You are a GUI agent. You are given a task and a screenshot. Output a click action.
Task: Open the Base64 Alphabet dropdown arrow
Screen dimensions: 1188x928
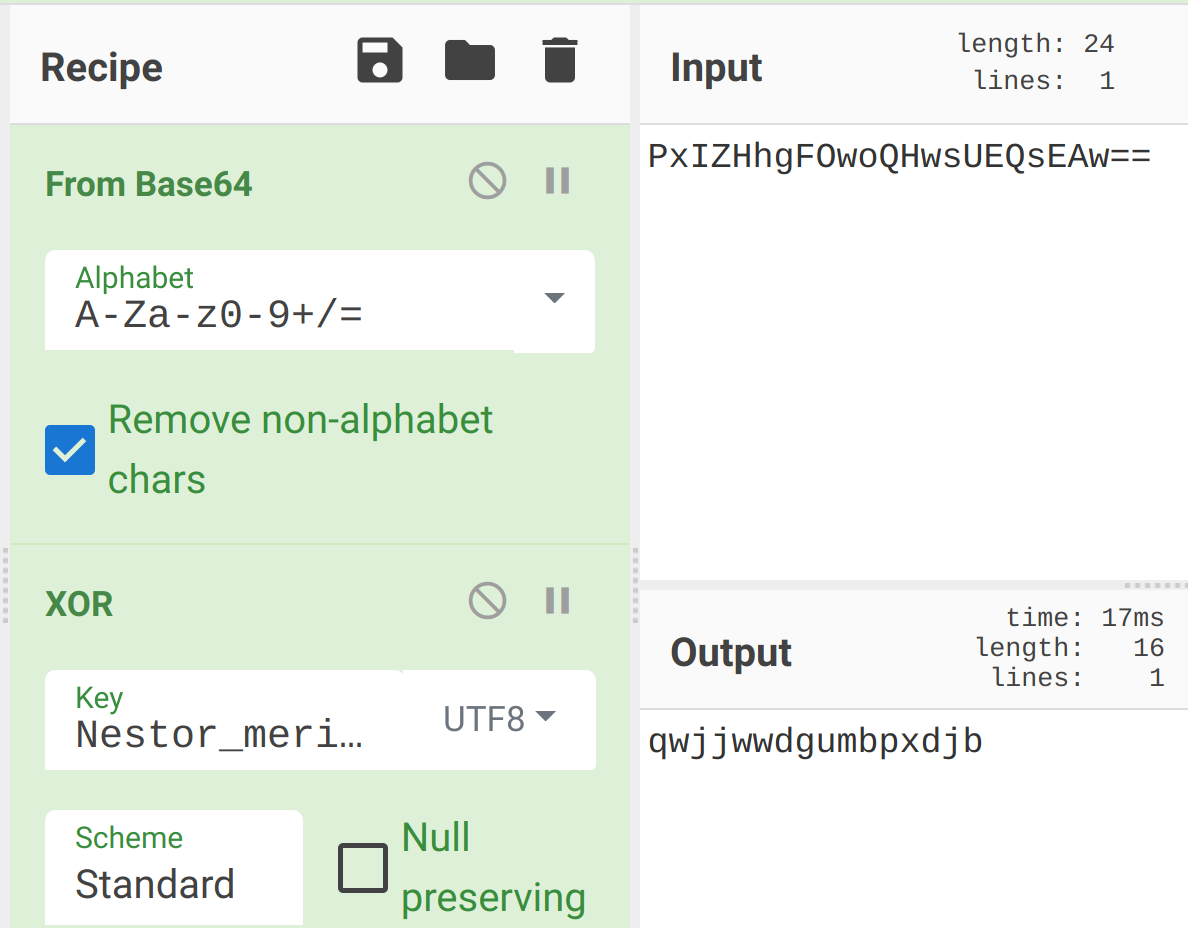click(555, 298)
